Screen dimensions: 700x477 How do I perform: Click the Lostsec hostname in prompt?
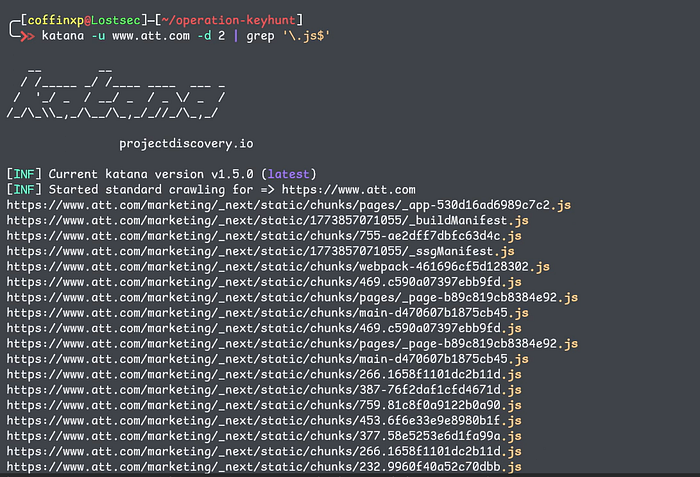tap(116, 20)
